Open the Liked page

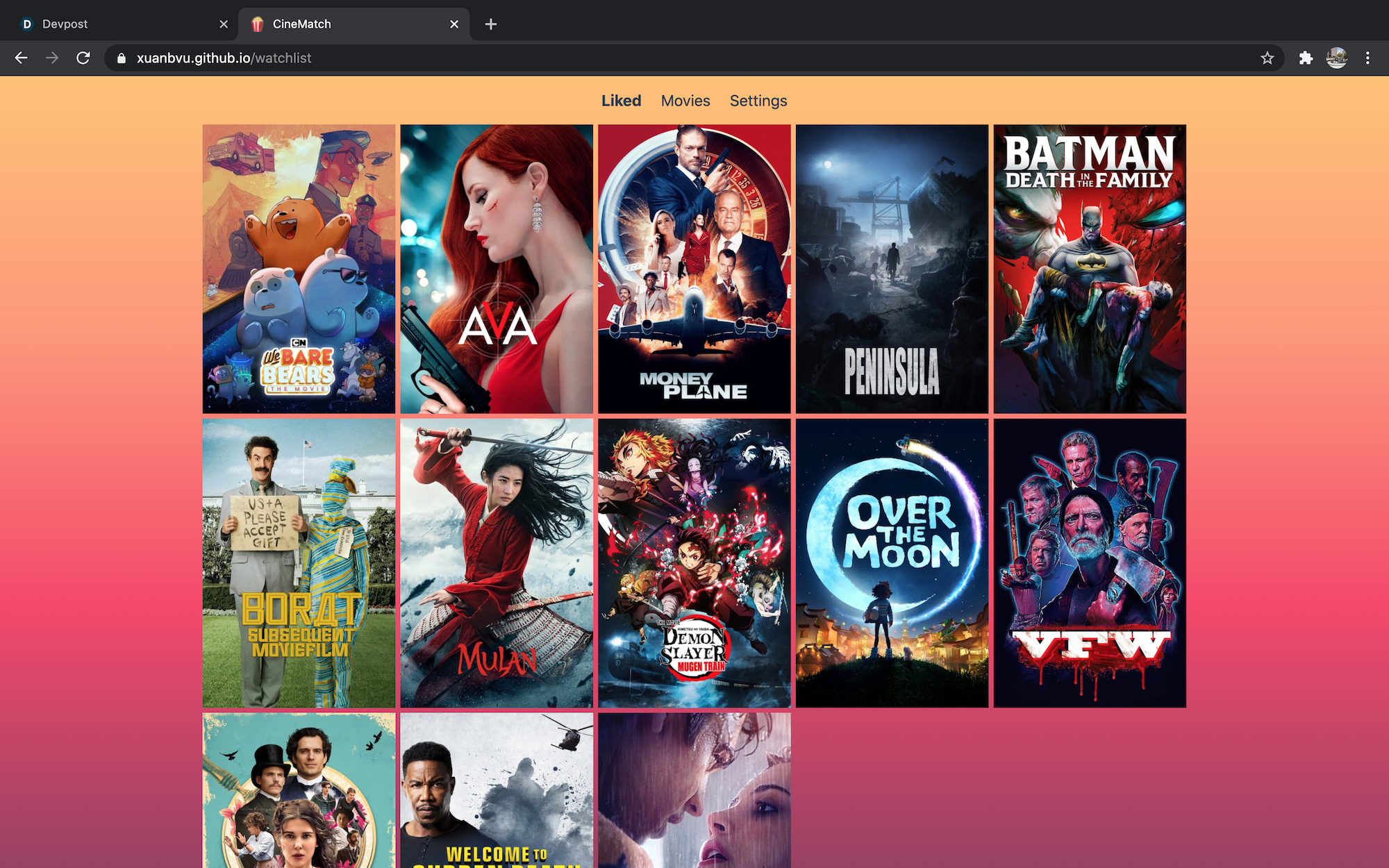621,101
